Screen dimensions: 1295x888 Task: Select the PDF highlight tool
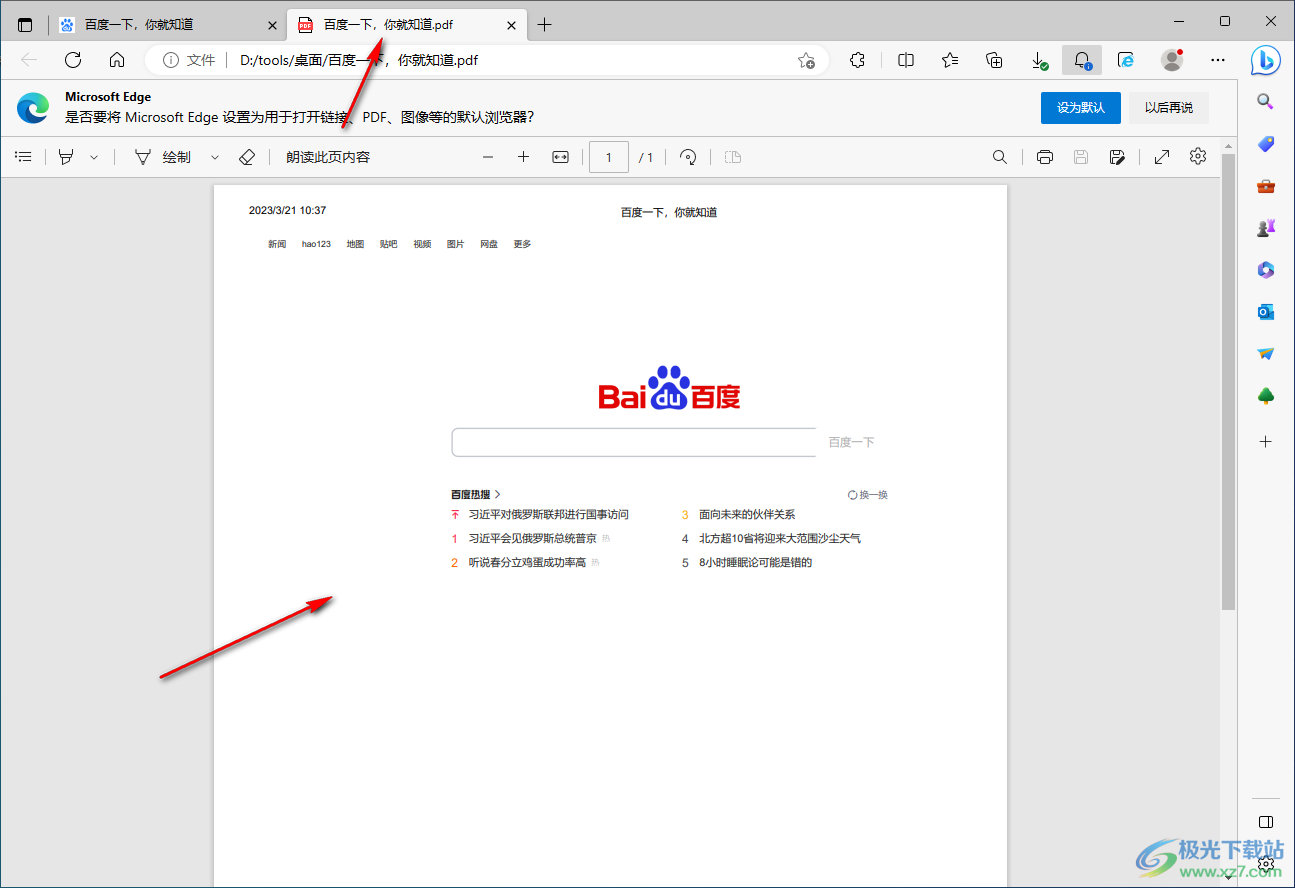click(x=66, y=157)
